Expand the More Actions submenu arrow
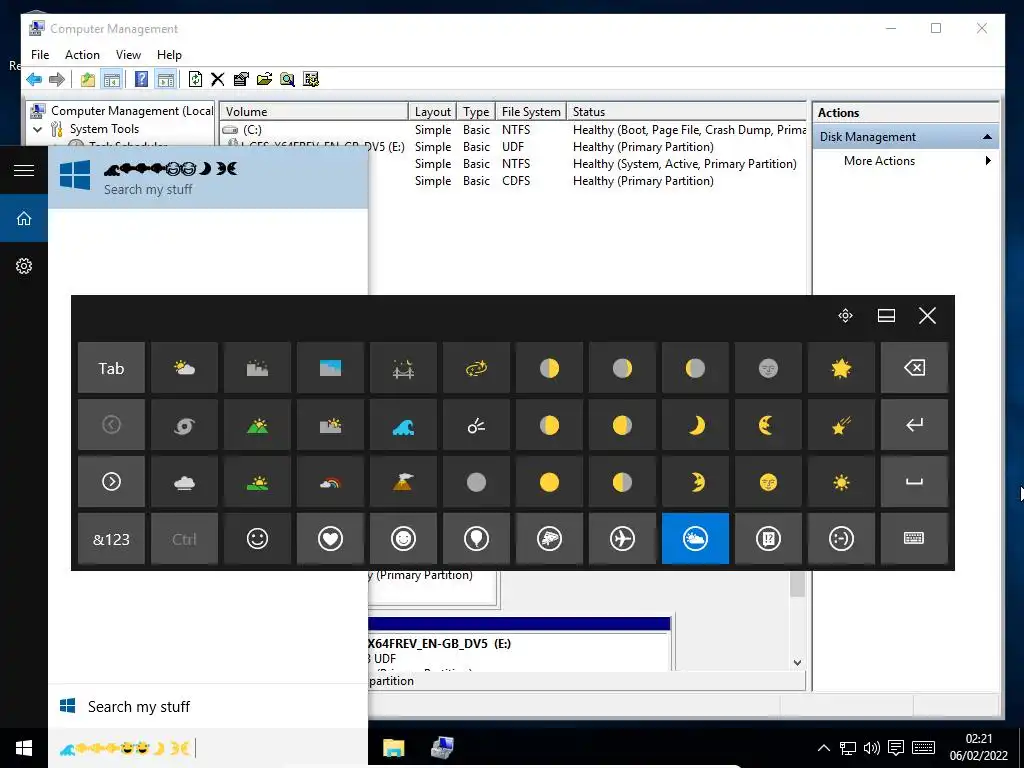This screenshot has height=768, width=1024. (988, 161)
